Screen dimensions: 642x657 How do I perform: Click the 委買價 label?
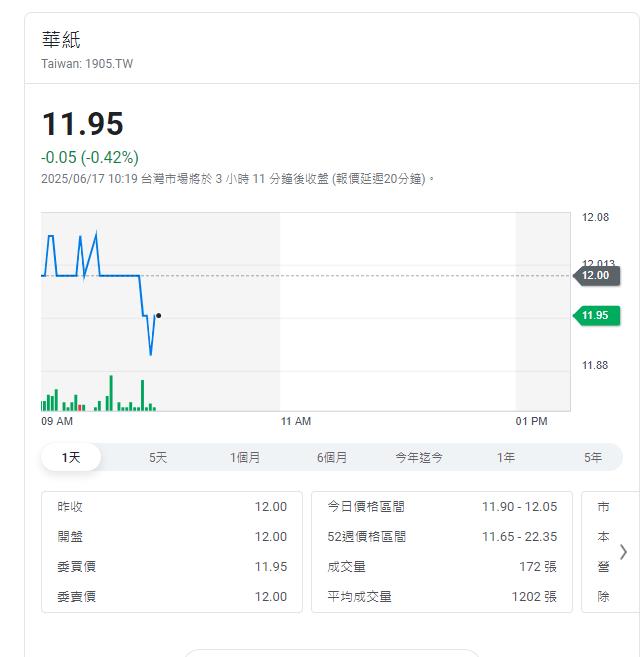tap(76, 566)
